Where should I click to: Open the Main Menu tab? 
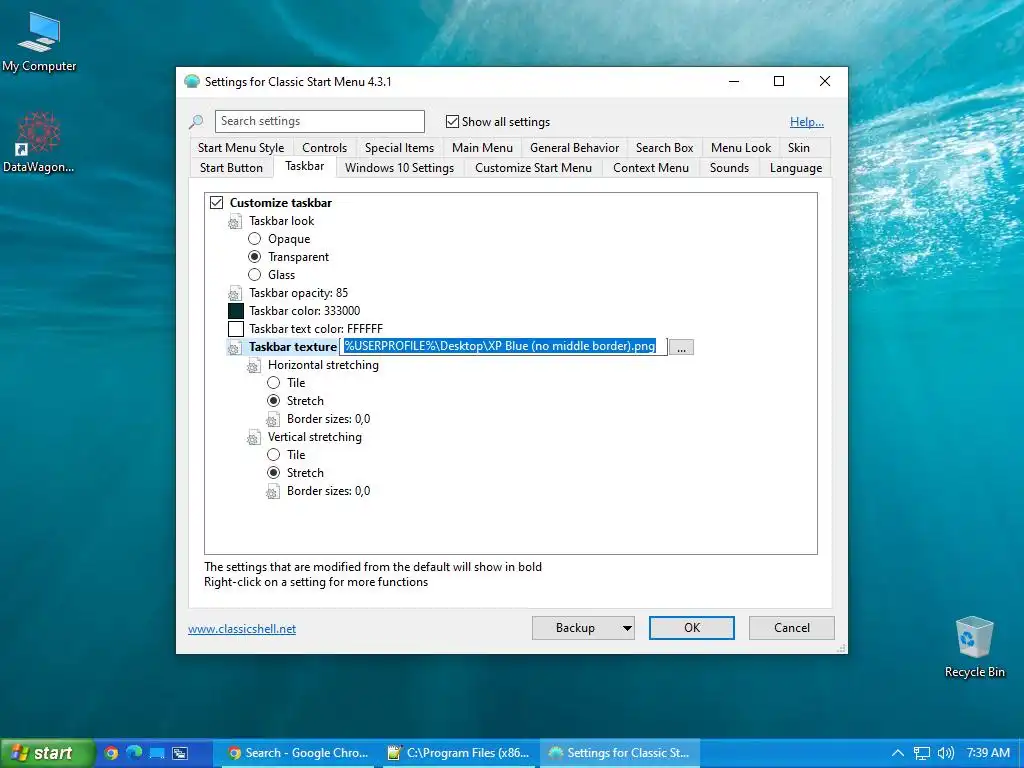point(483,148)
